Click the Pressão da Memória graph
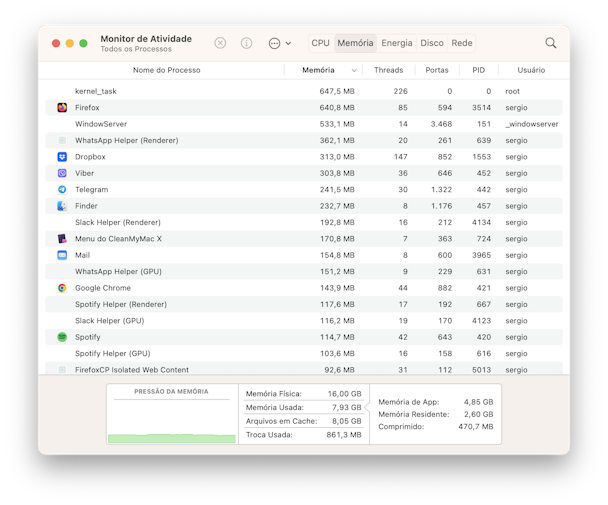The height and width of the screenshot is (505, 608). pos(171,421)
